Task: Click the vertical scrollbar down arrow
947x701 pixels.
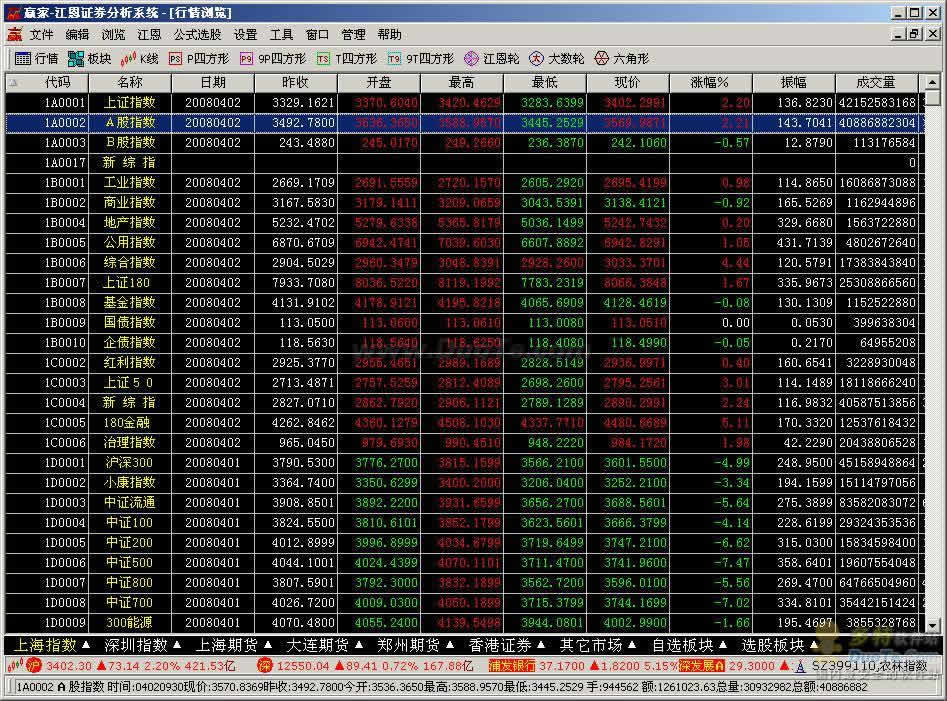Action: (x=933, y=626)
